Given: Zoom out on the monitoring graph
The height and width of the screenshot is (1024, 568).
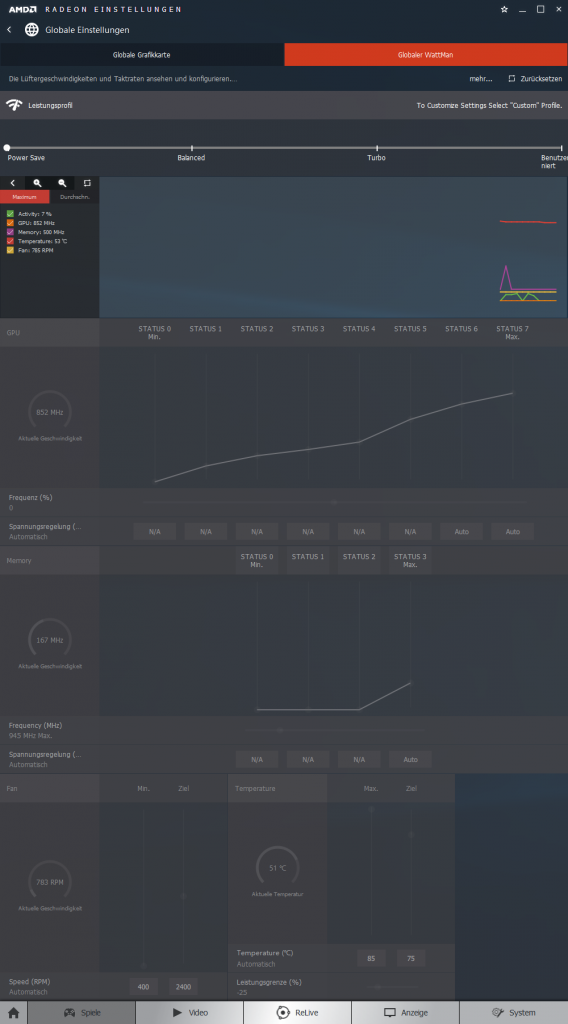Looking at the screenshot, I should click(62, 184).
